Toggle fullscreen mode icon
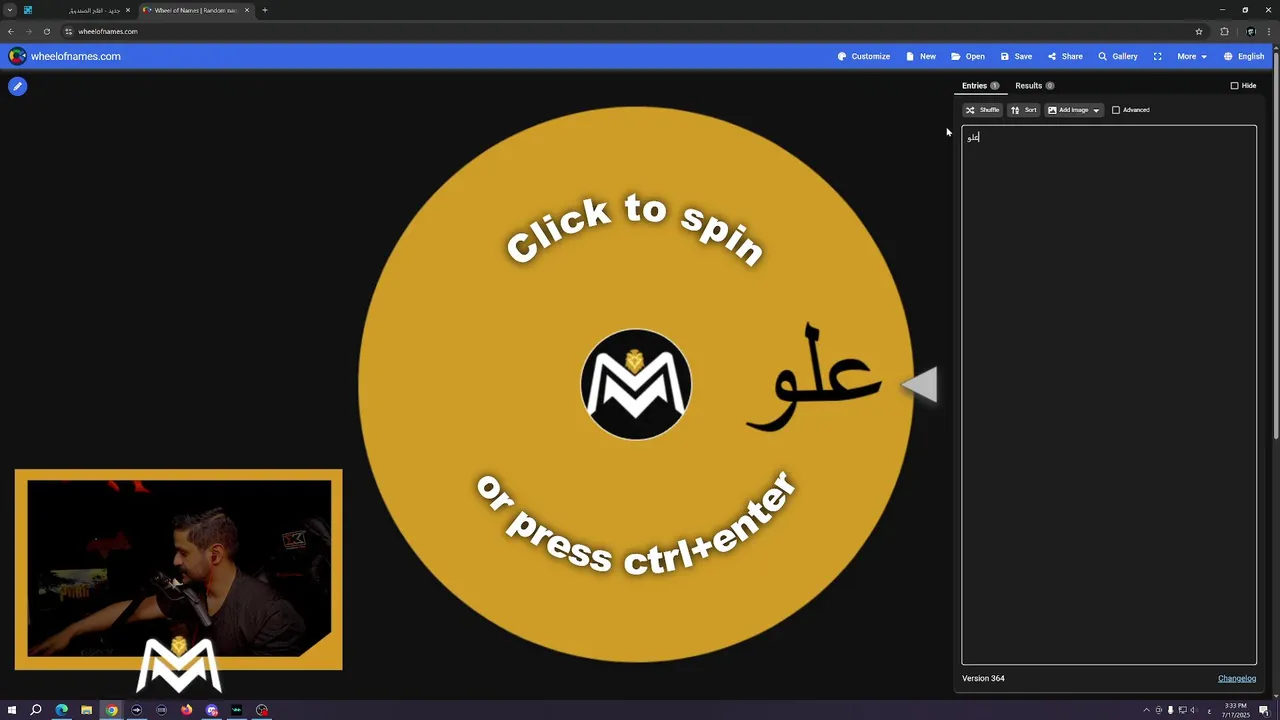Screen dimensions: 1280x720 coord(1157,56)
